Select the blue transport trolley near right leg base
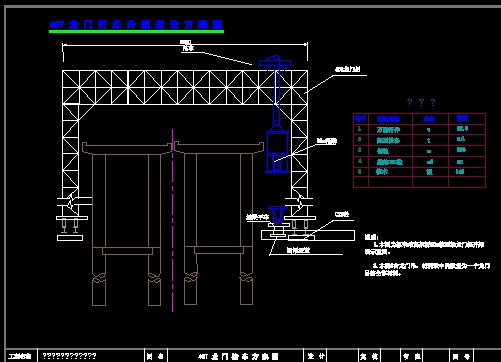Viewport: 501px width, 362px height. (x=277, y=216)
